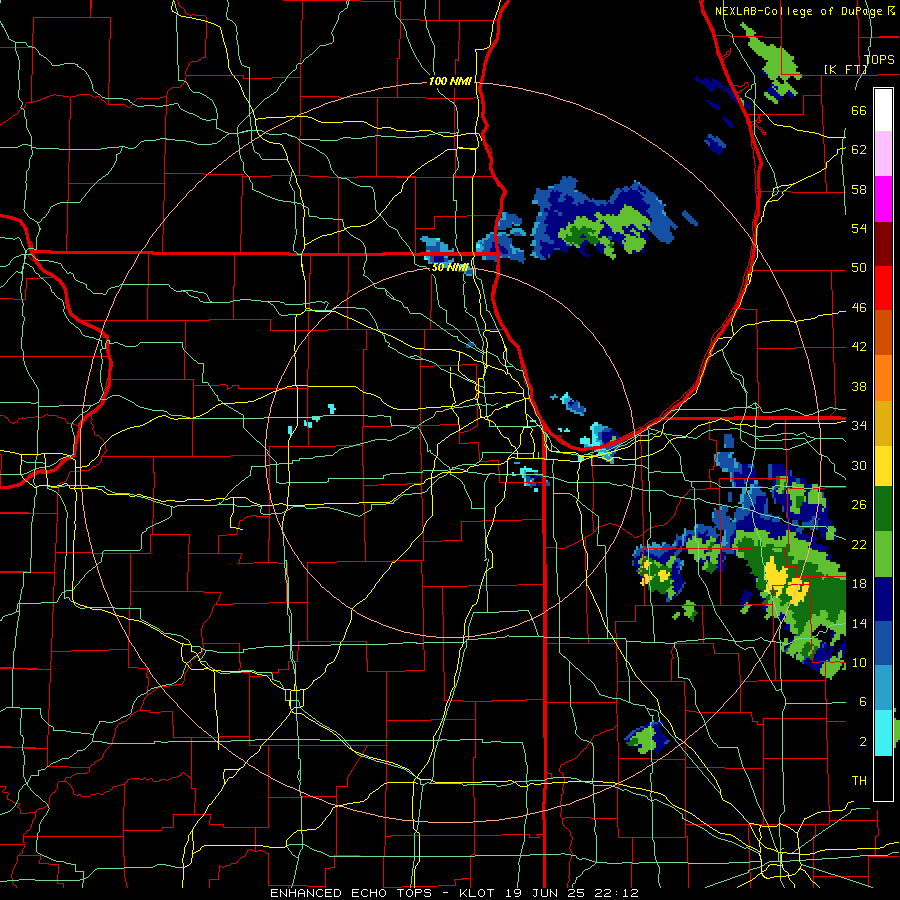Screen dimensions: 900x900
Task: Select the white swatch in the legend
Action: click(883, 110)
